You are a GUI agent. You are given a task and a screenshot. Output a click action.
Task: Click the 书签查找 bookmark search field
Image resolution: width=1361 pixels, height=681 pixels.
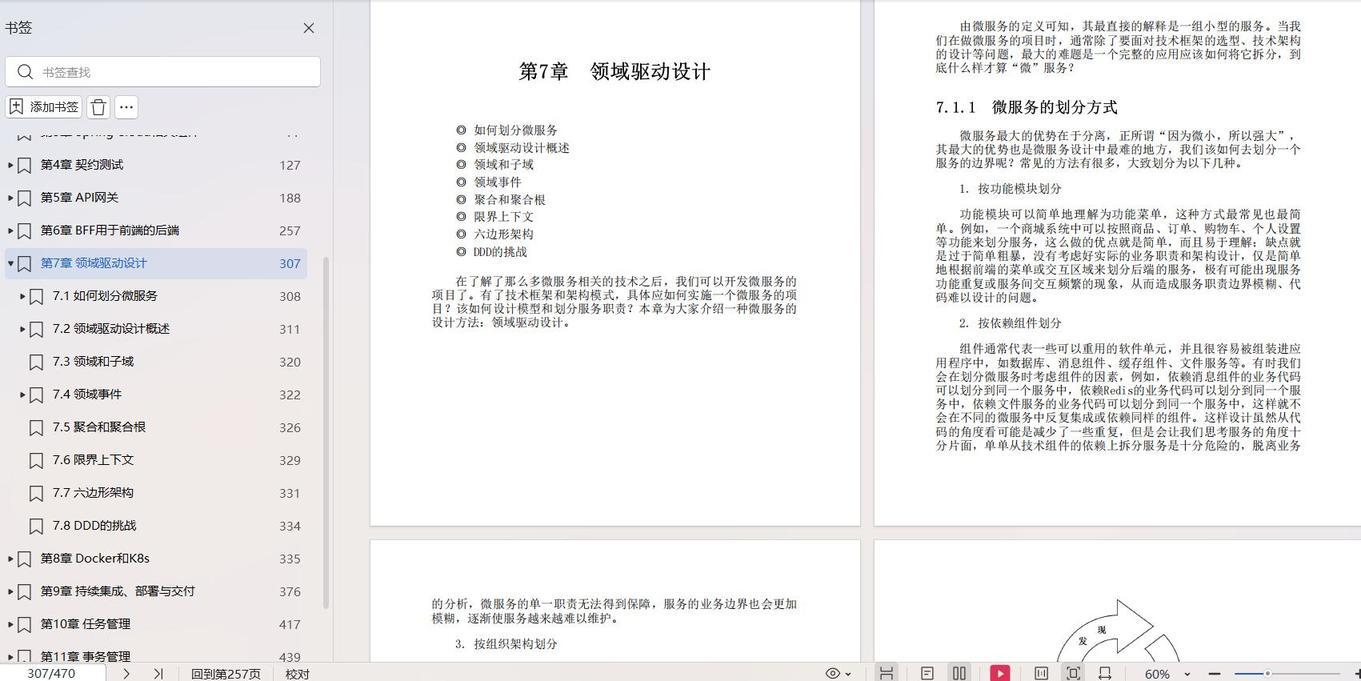click(163, 72)
